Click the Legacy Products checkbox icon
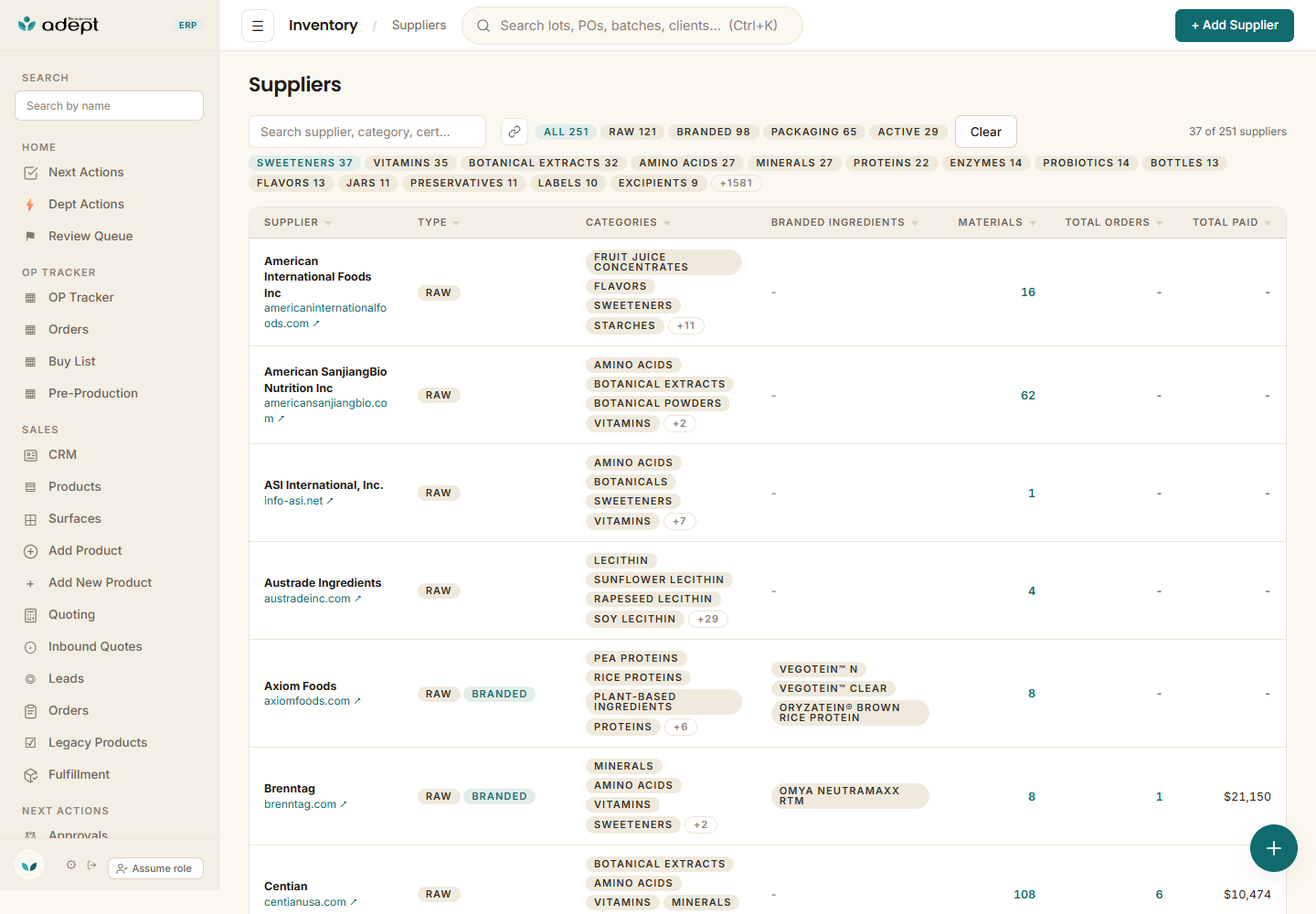The height and width of the screenshot is (914, 1316). pyautogui.click(x=30, y=743)
